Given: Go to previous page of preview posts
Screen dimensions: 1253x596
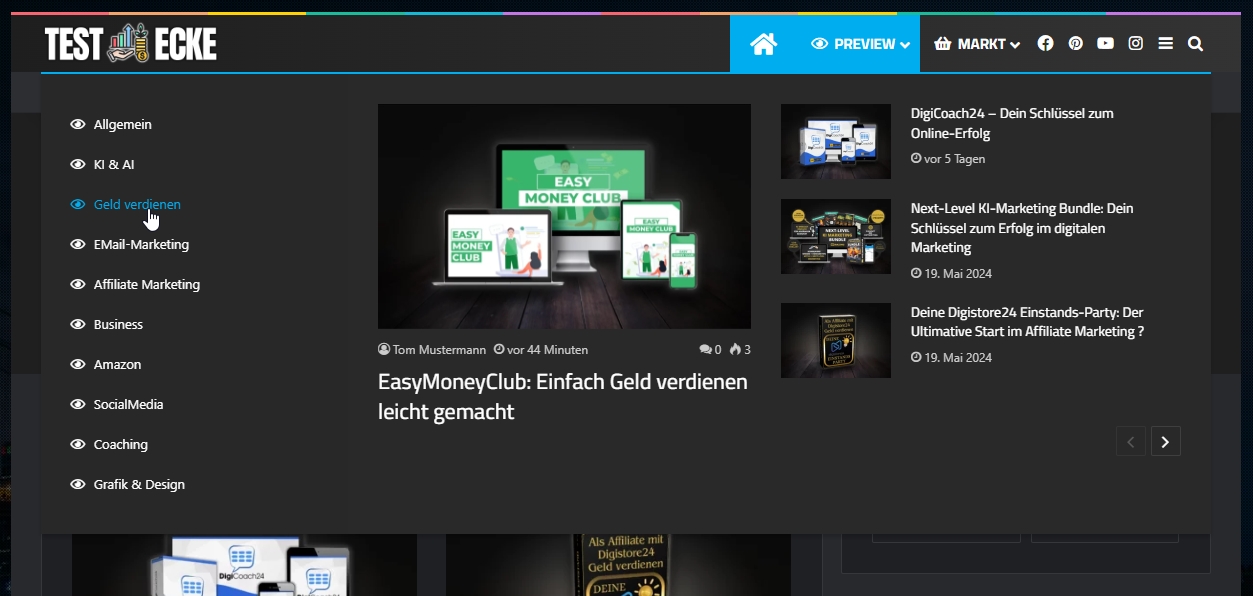Looking at the screenshot, I should [1131, 441].
